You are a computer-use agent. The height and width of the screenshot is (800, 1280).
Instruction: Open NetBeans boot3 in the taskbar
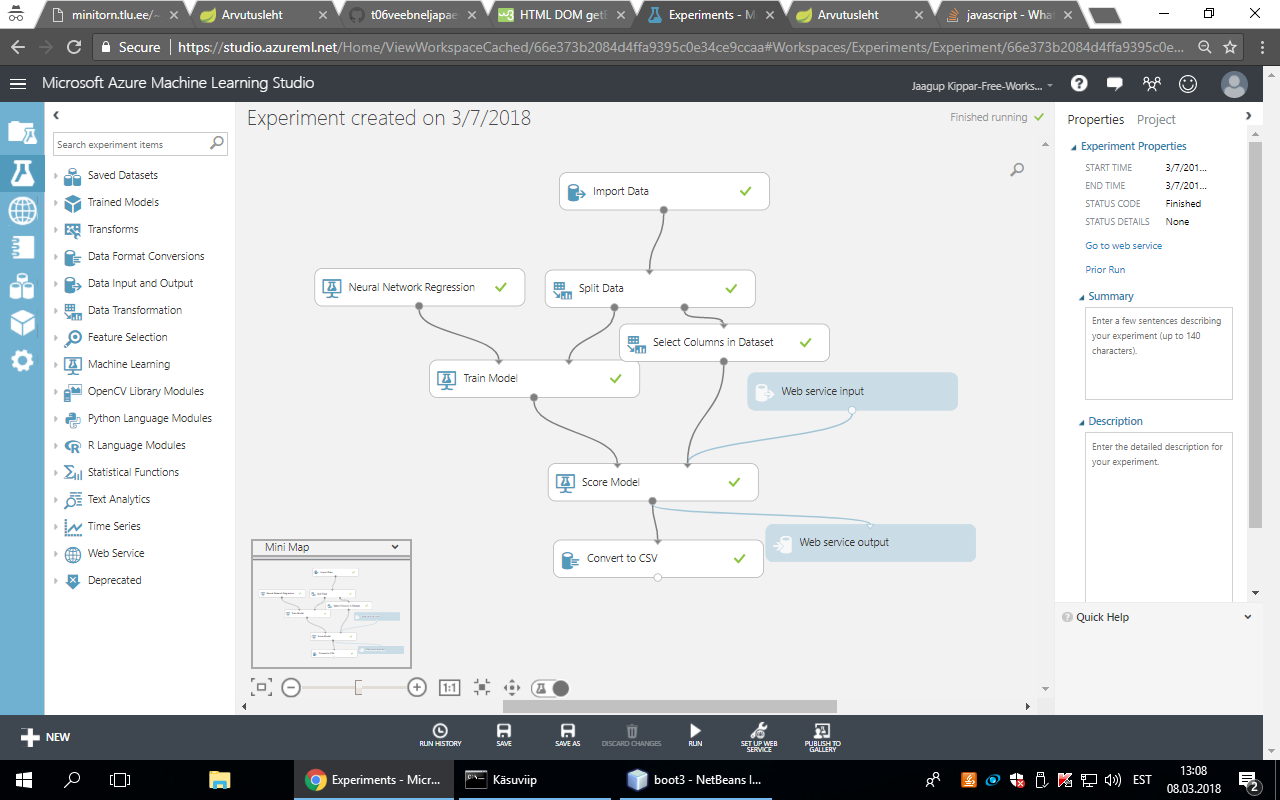coord(695,779)
